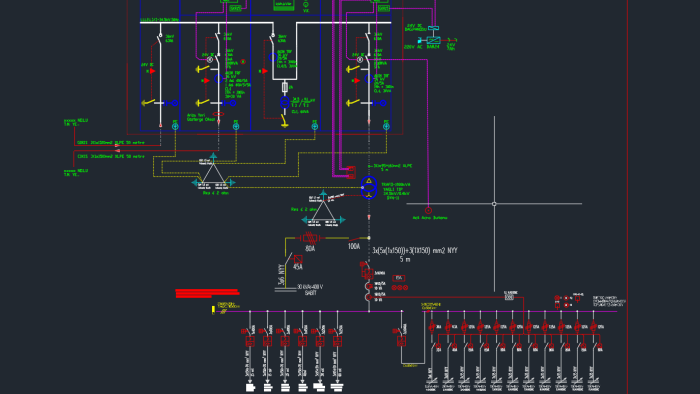
Task: Click the red redacted bars block
Action: tap(208, 293)
